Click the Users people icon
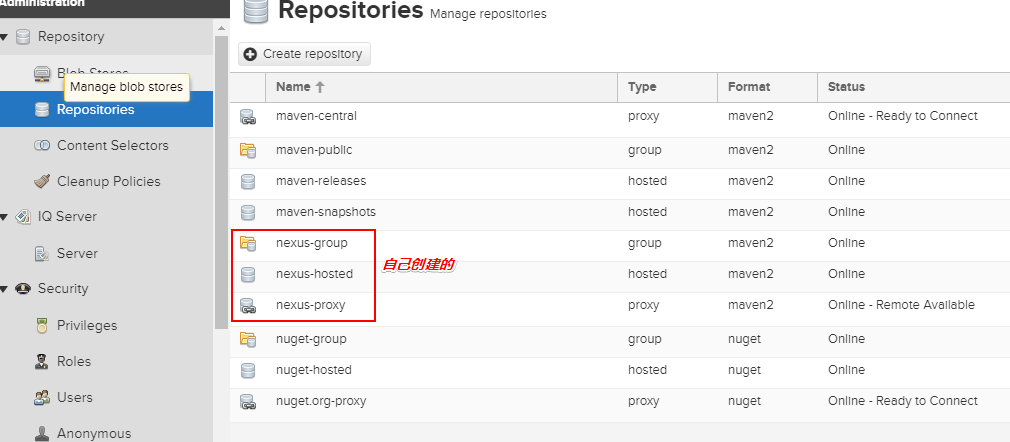The height and width of the screenshot is (442, 1010). point(42,398)
